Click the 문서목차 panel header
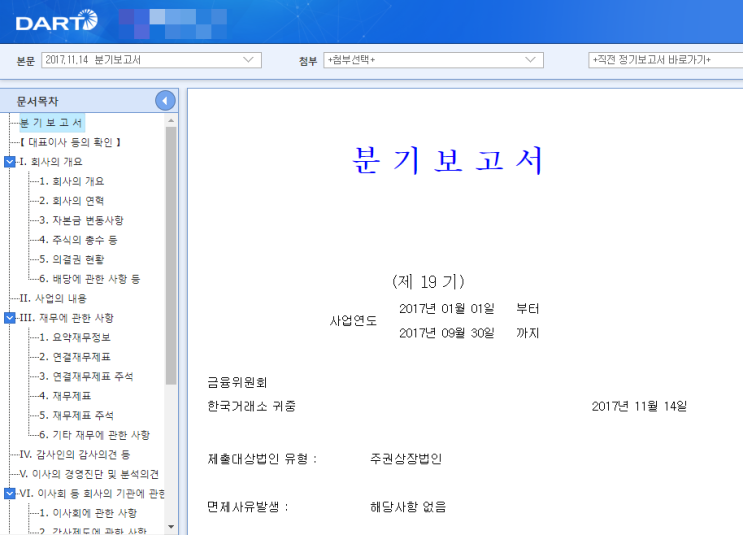 pyautogui.click(x=37, y=101)
